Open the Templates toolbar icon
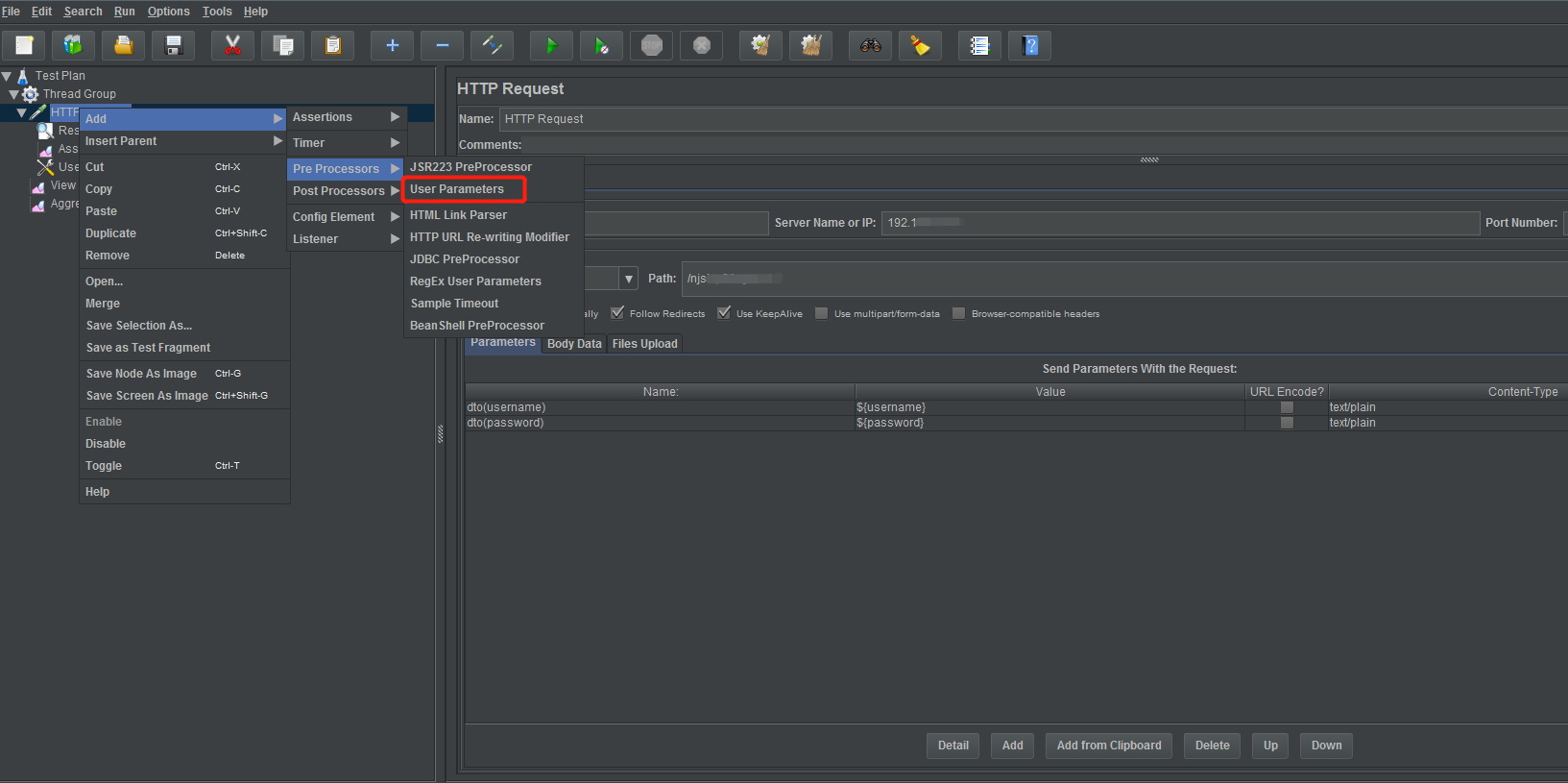This screenshot has width=1568, height=783. click(73, 45)
